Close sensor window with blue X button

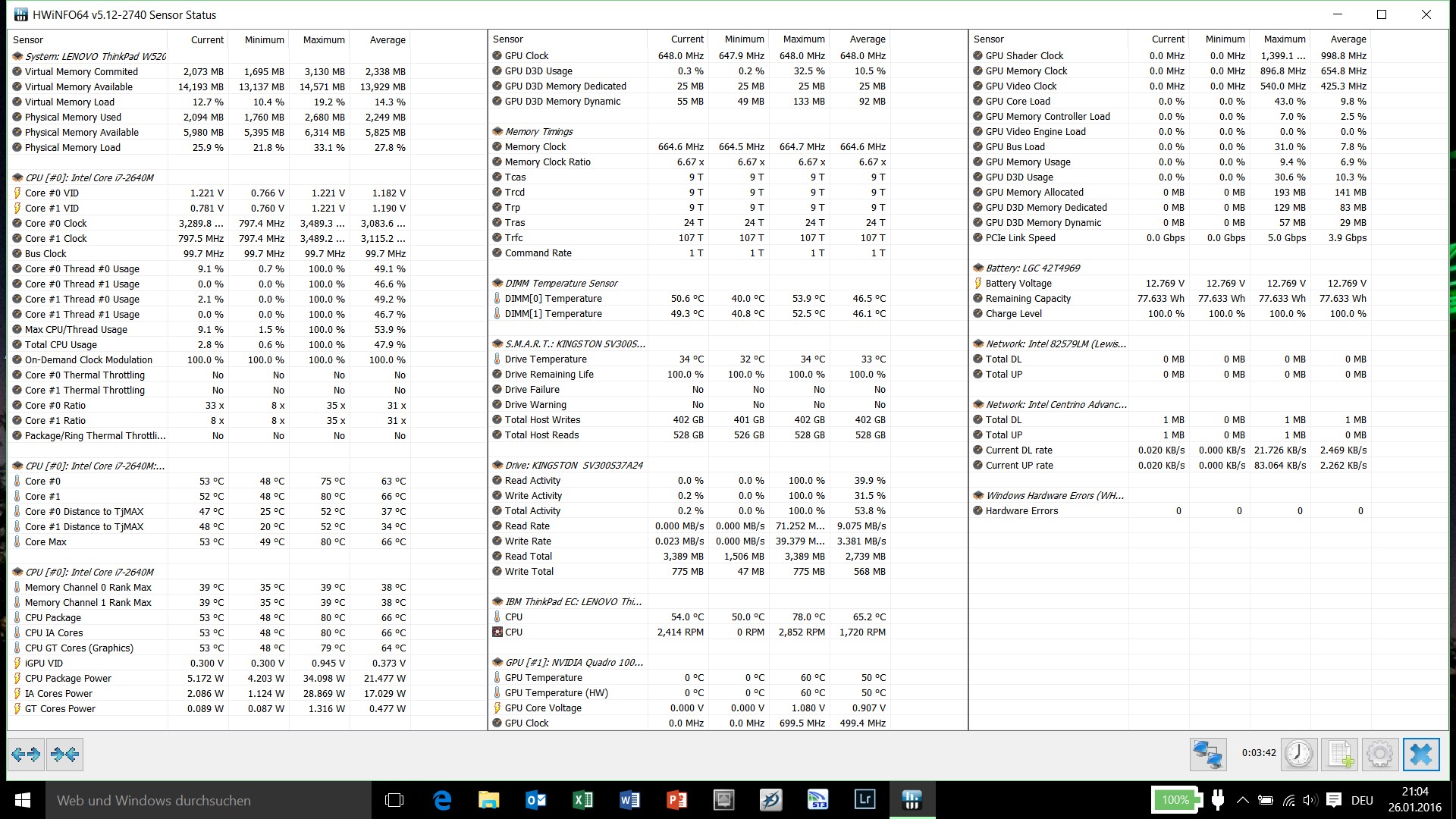pos(1420,754)
